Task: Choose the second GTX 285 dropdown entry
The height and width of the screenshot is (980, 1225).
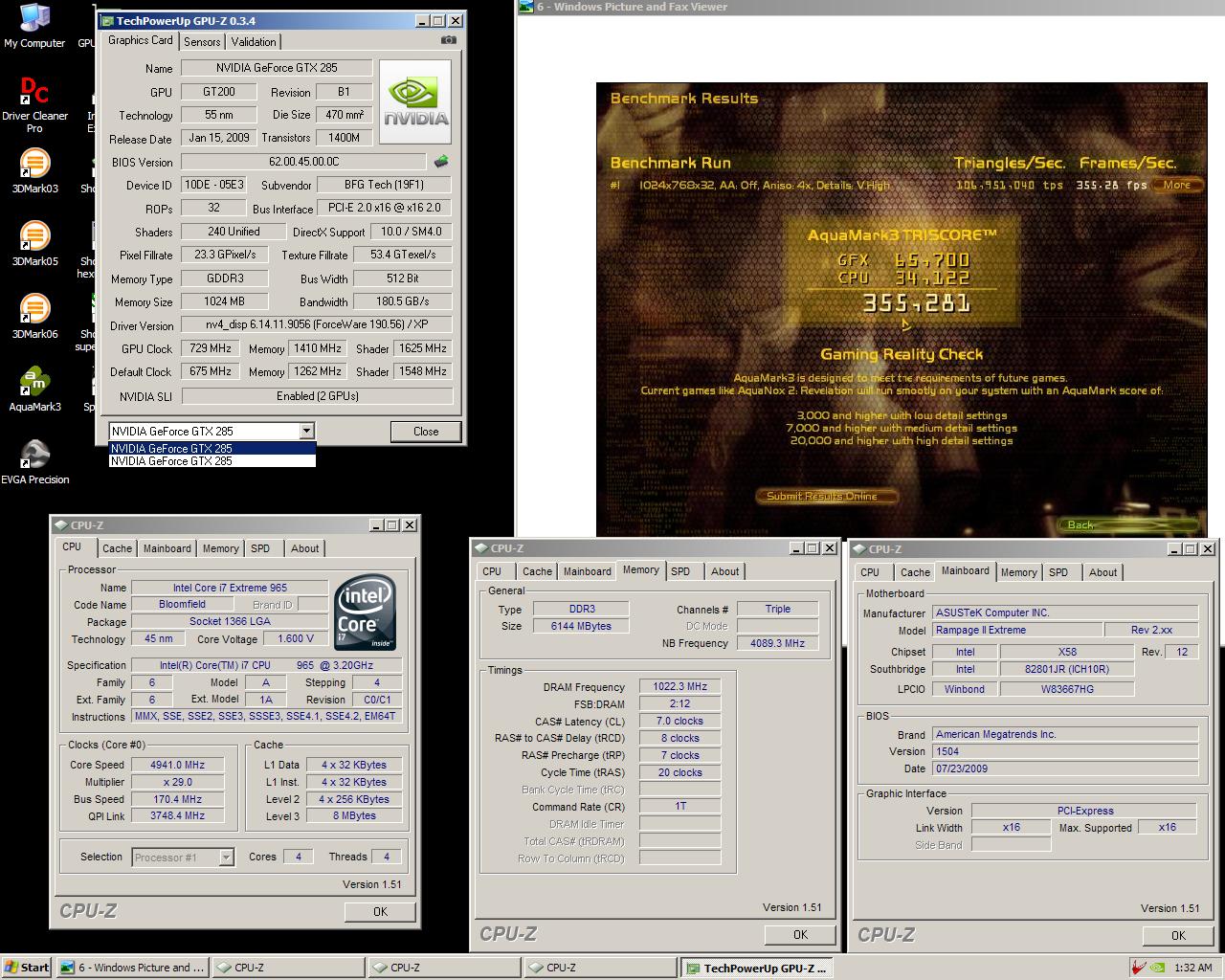Action: pyautogui.click(x=212, y=461)
